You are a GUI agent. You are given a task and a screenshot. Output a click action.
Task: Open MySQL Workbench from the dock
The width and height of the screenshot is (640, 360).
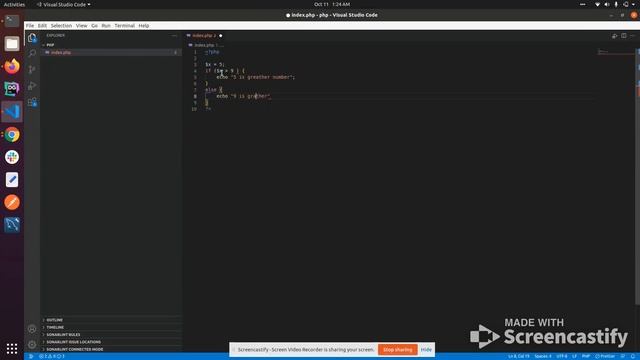click(12, 224)
